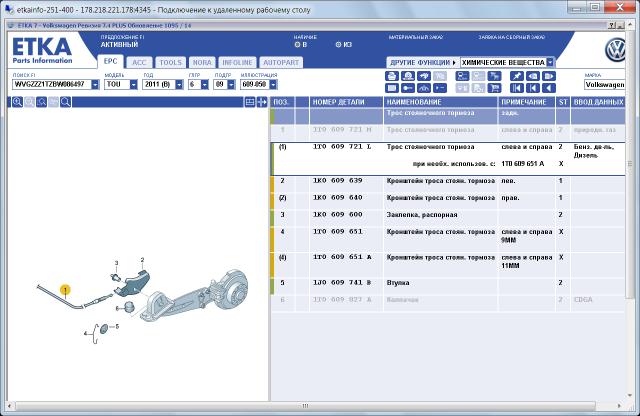The image size is (640, 416).
Task: Select part number 1T0 609 651 with 9MM note
Action: pos(338,231)
